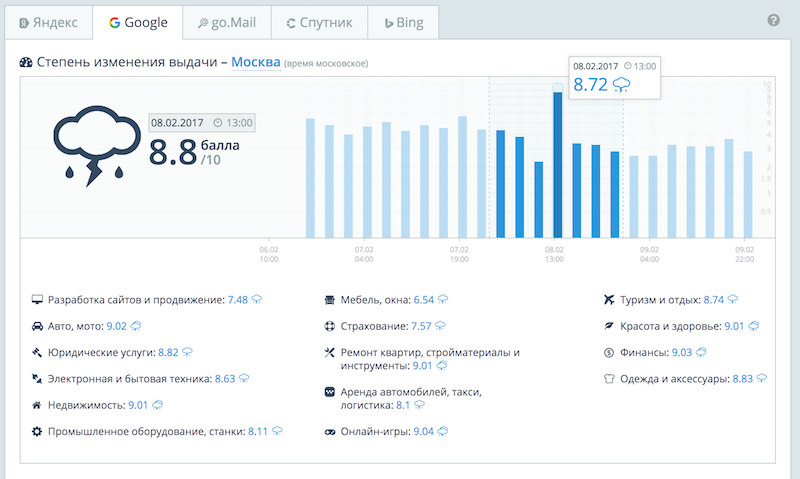This screenshot has width=800, height=479.
Task: Change the region via Москва link
Action: click(x=255, y=62)
